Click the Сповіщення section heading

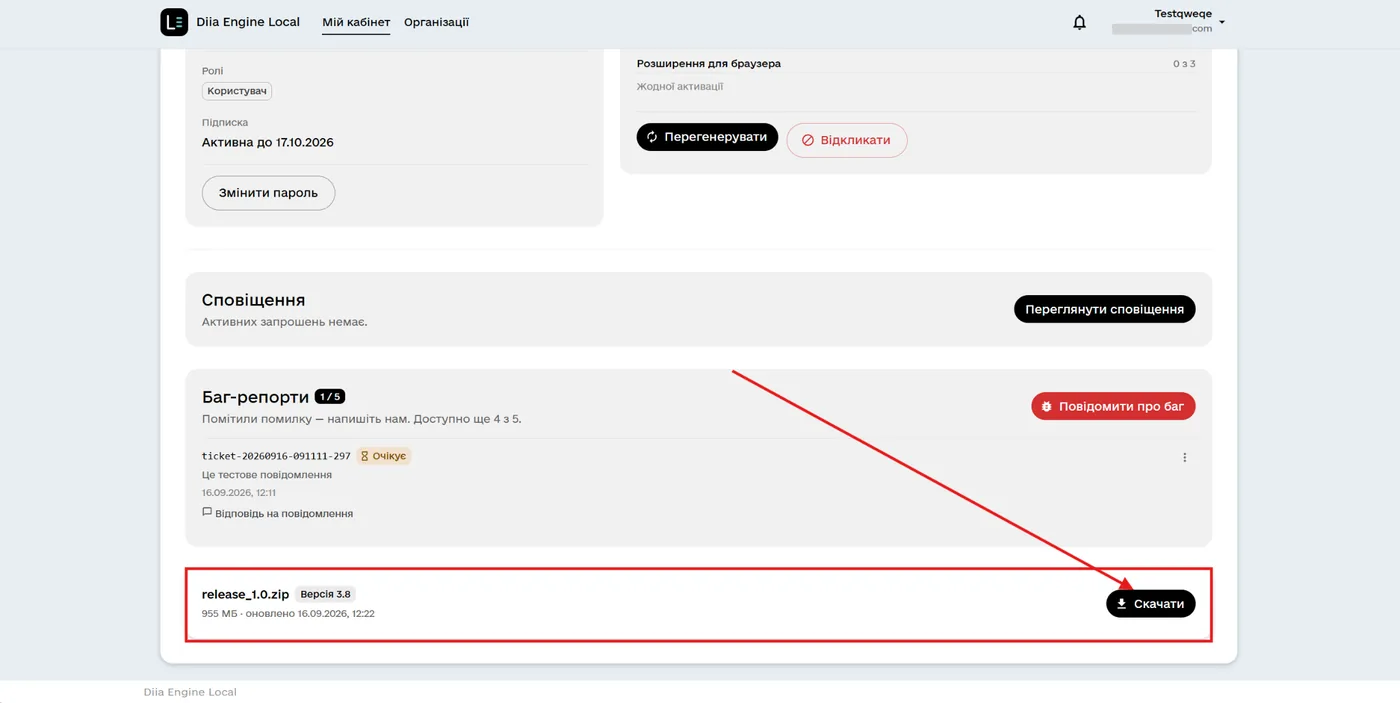[253, 300]
